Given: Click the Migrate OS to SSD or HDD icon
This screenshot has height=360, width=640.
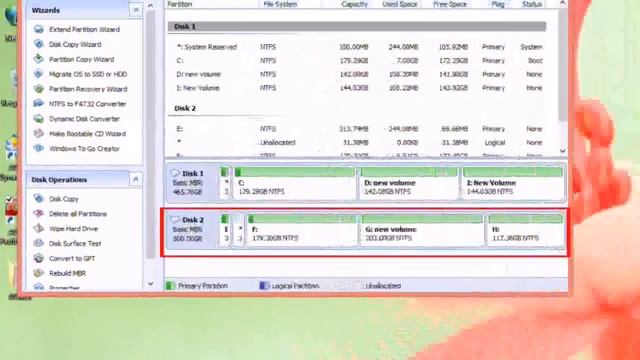Looking at the screenshot, I should click(x=39, y=74).
